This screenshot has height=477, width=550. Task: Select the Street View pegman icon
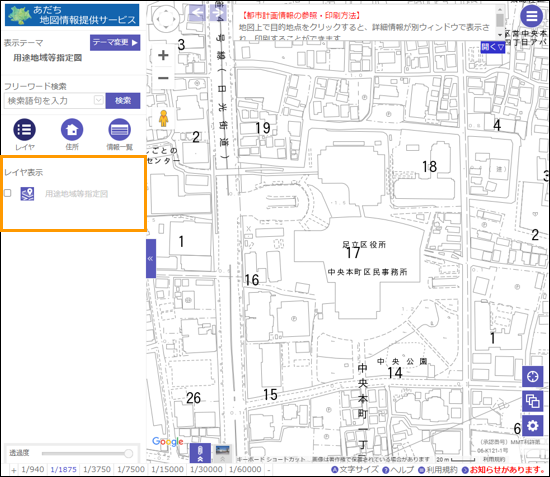[163, 119]
